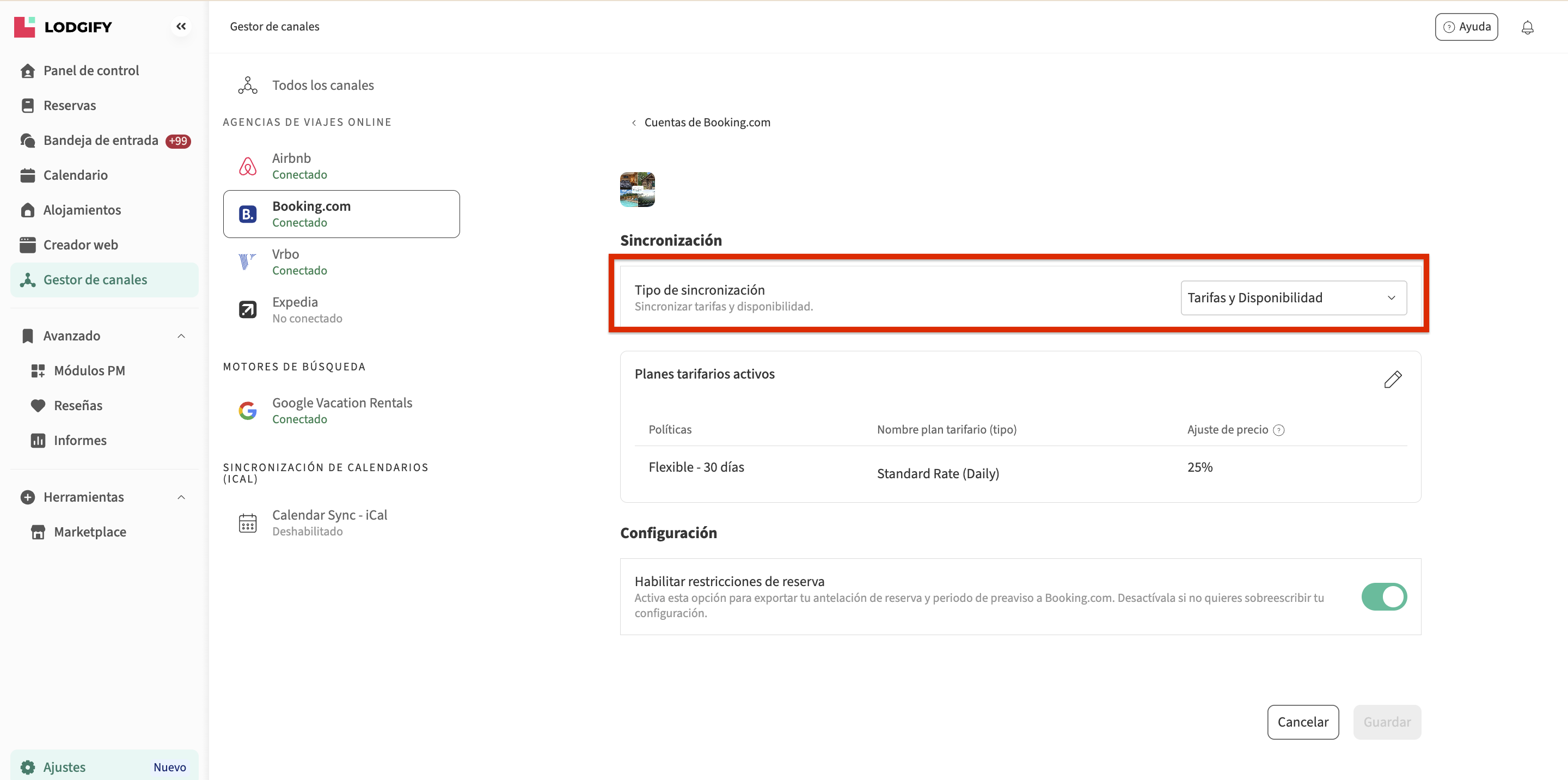Edit active rate plans with the pencil icon
The height and width of the screenshot is (780, 1568).
(x=1392, y=379)
